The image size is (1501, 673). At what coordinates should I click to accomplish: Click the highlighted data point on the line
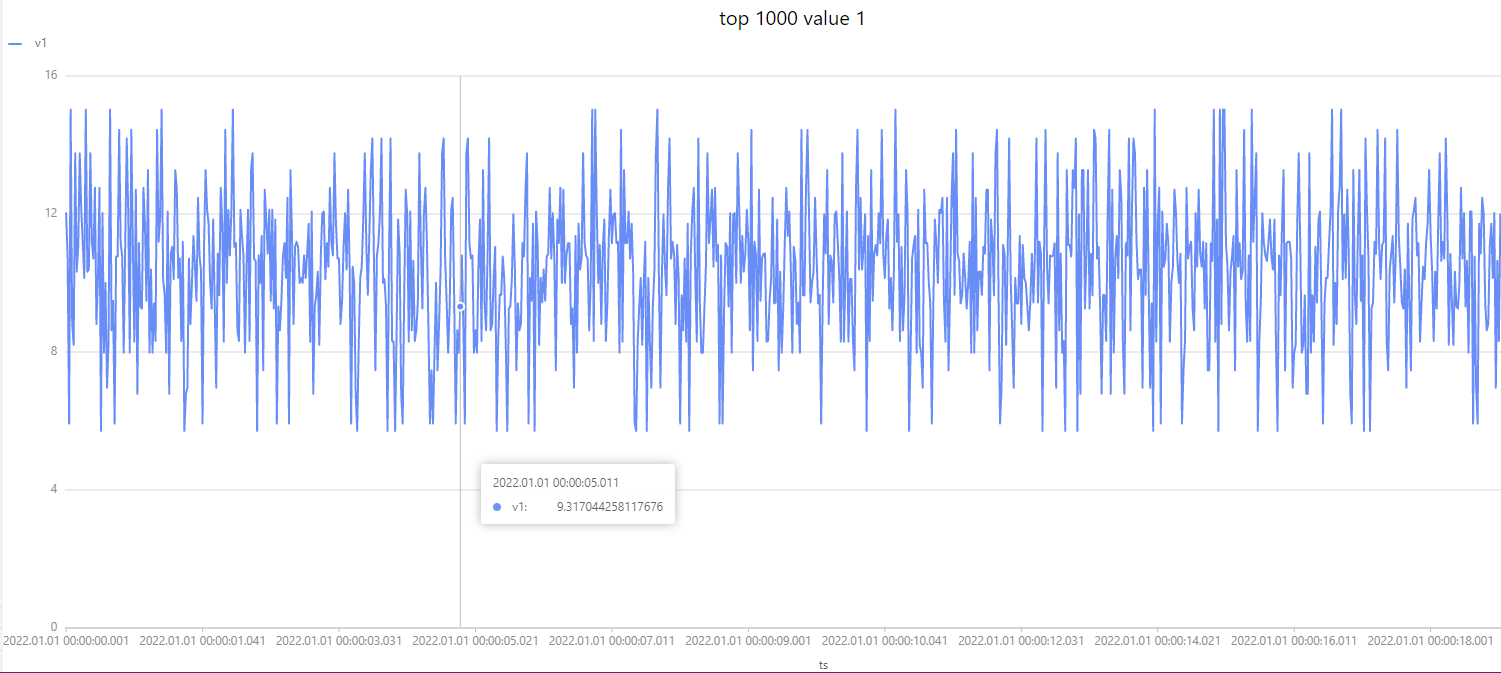(460, 306)
